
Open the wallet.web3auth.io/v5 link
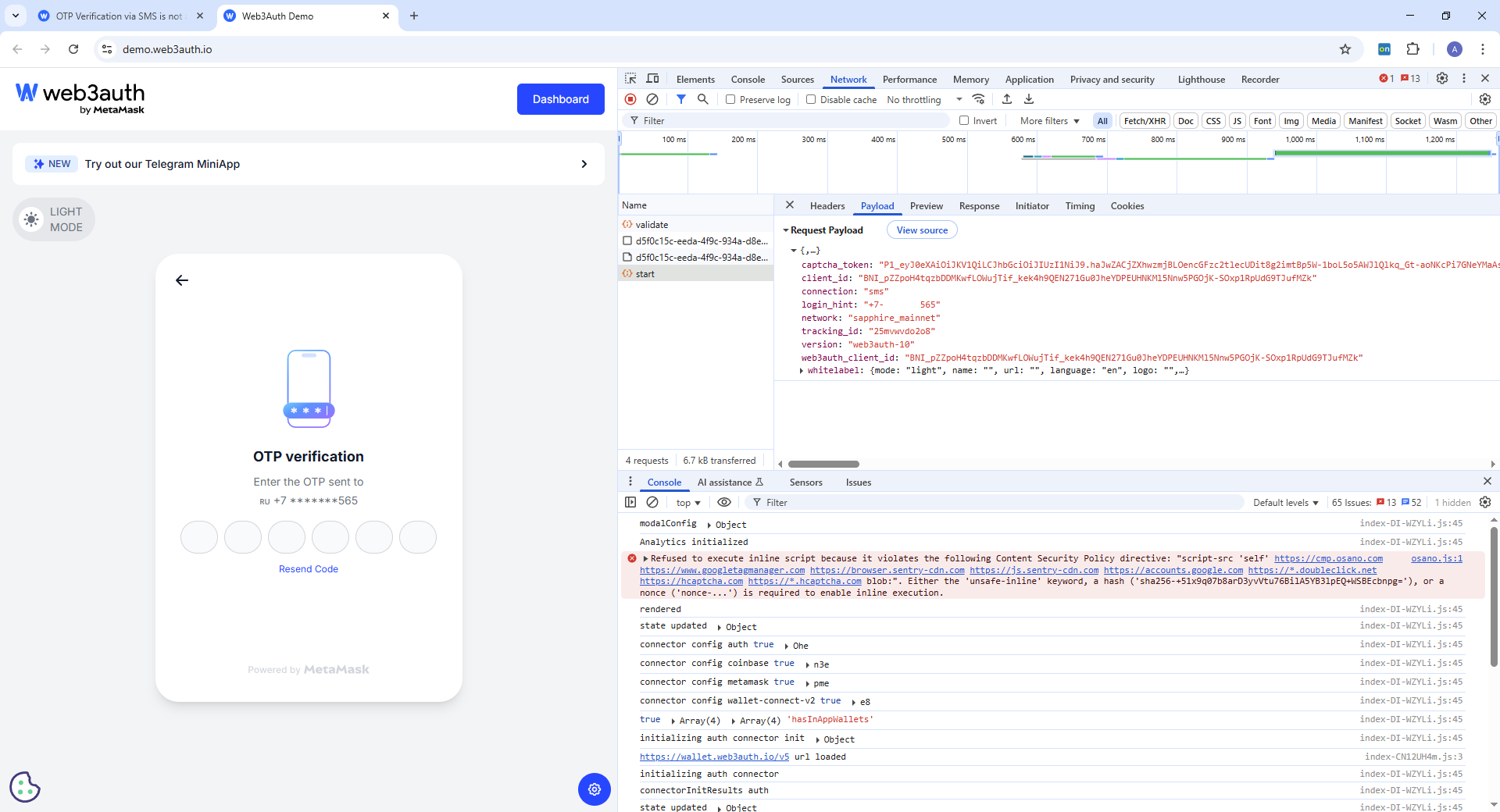tap(714, 757)
